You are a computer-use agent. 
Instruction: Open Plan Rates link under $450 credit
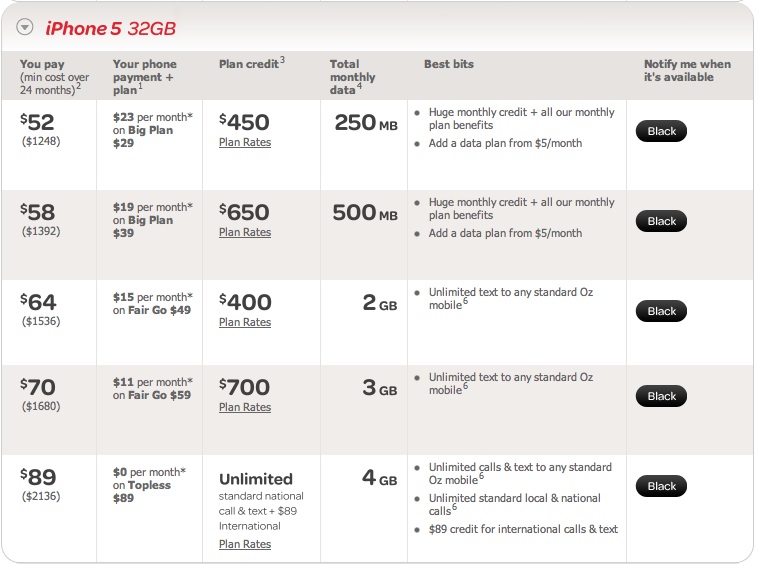click(245, 143)
